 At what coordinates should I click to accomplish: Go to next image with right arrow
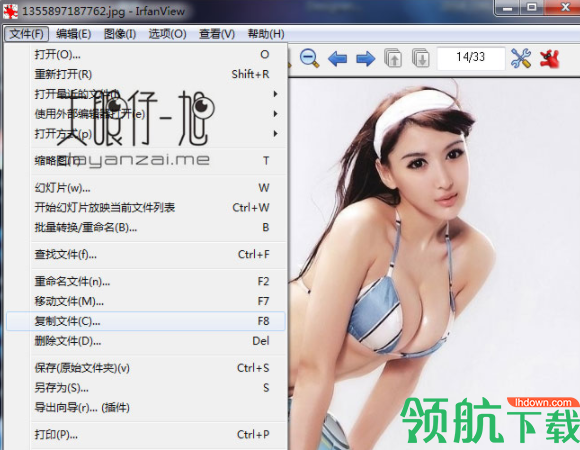tap(365, 59)
